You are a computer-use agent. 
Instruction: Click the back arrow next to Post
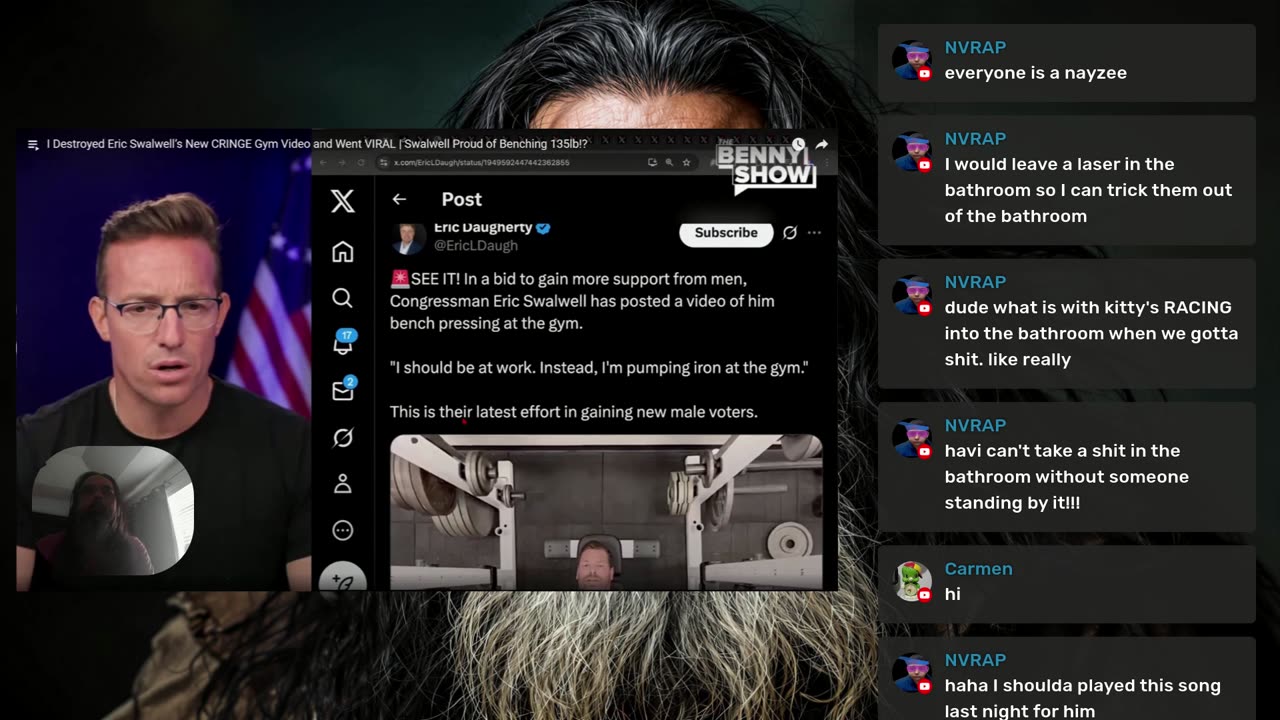399,199
